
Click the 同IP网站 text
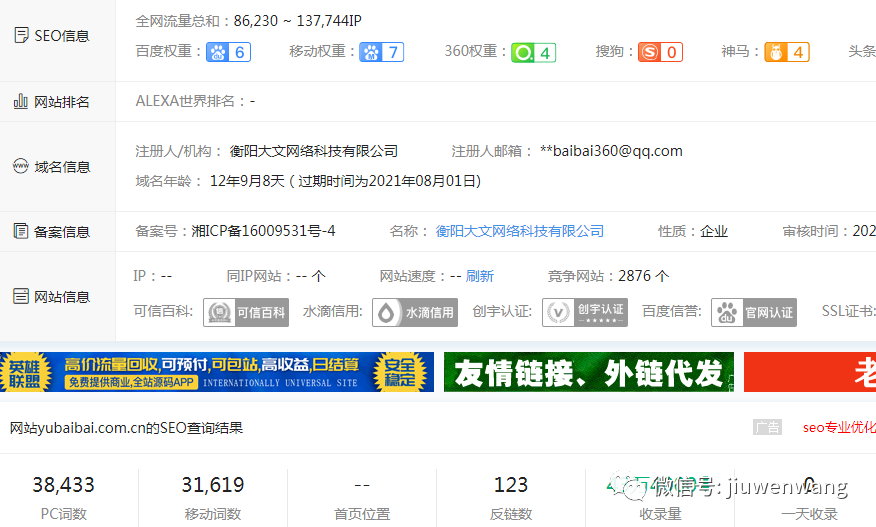[276, 276]
